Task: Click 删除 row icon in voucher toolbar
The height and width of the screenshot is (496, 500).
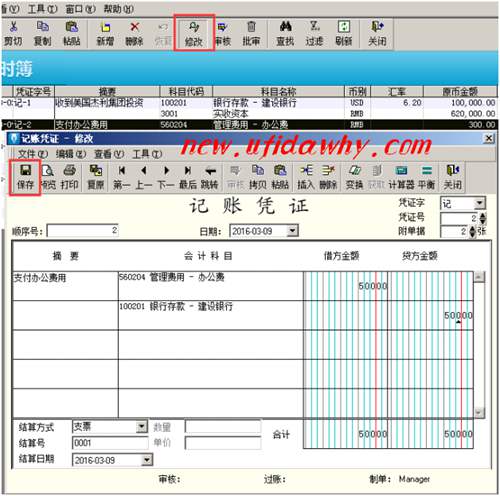Action: click(x=328, y=177)
